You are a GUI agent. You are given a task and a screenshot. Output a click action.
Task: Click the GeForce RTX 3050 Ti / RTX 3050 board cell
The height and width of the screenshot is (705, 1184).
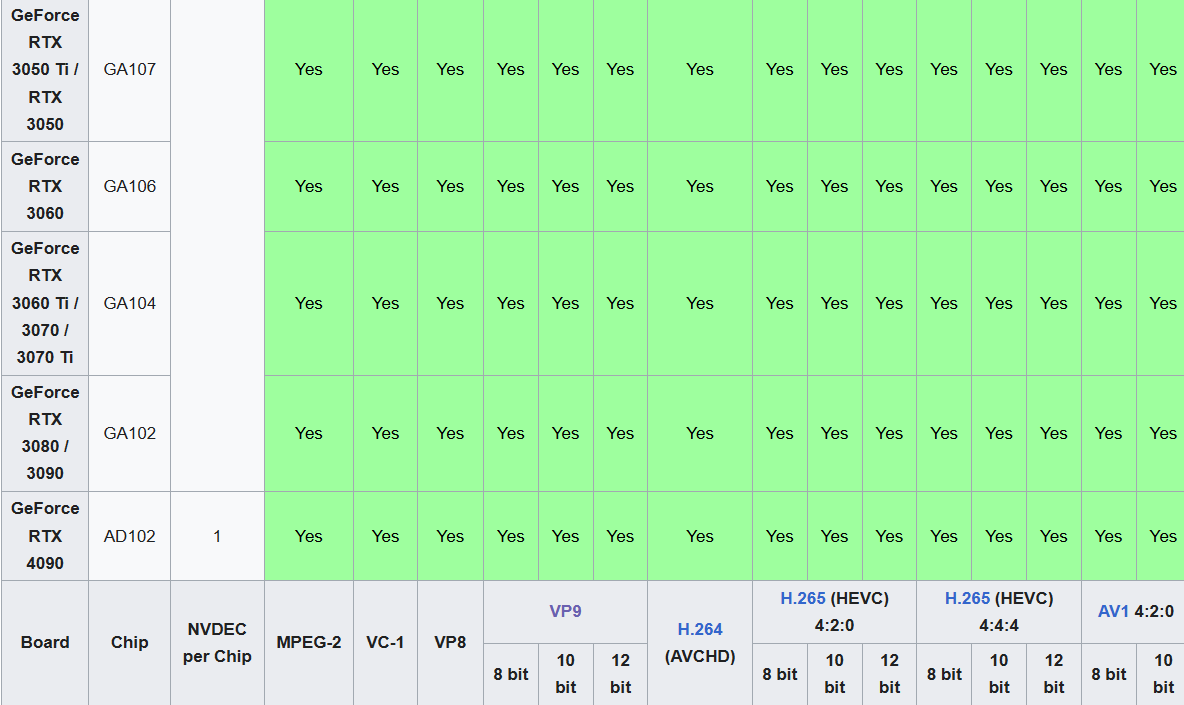(45, 69)
